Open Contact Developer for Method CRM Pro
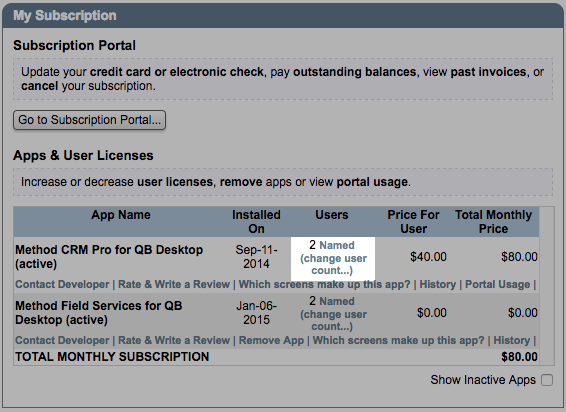 pyautogui.click(x=62, y=284)
